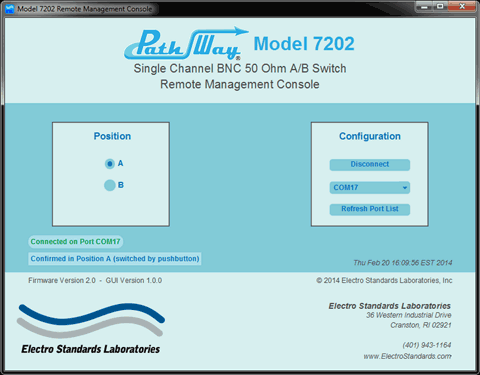The image size is (480, 375).
Task: Open the COM17 port dropdown
Action: tap(370, 187)
